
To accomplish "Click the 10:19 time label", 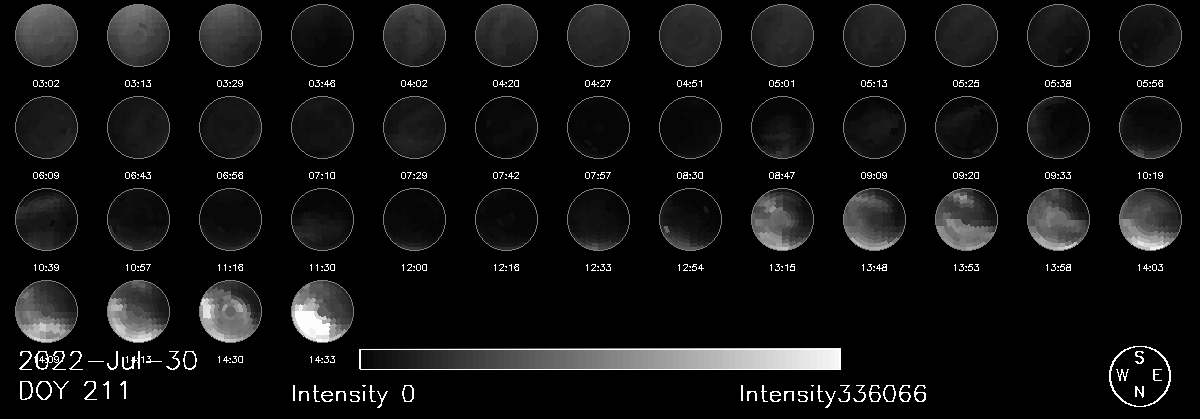I will tap(1150, 176).
